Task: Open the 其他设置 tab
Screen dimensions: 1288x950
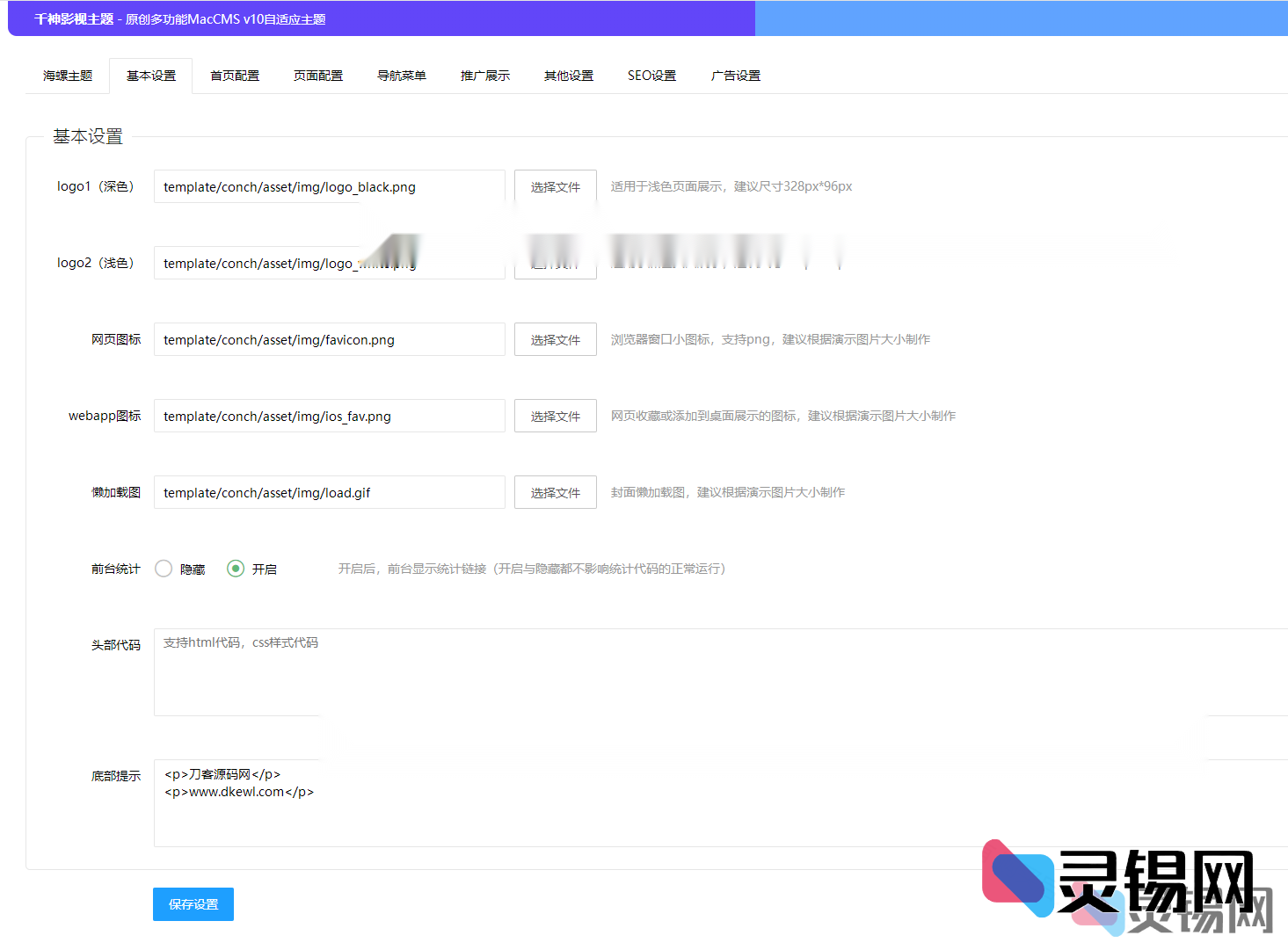Action: (568, 76)
